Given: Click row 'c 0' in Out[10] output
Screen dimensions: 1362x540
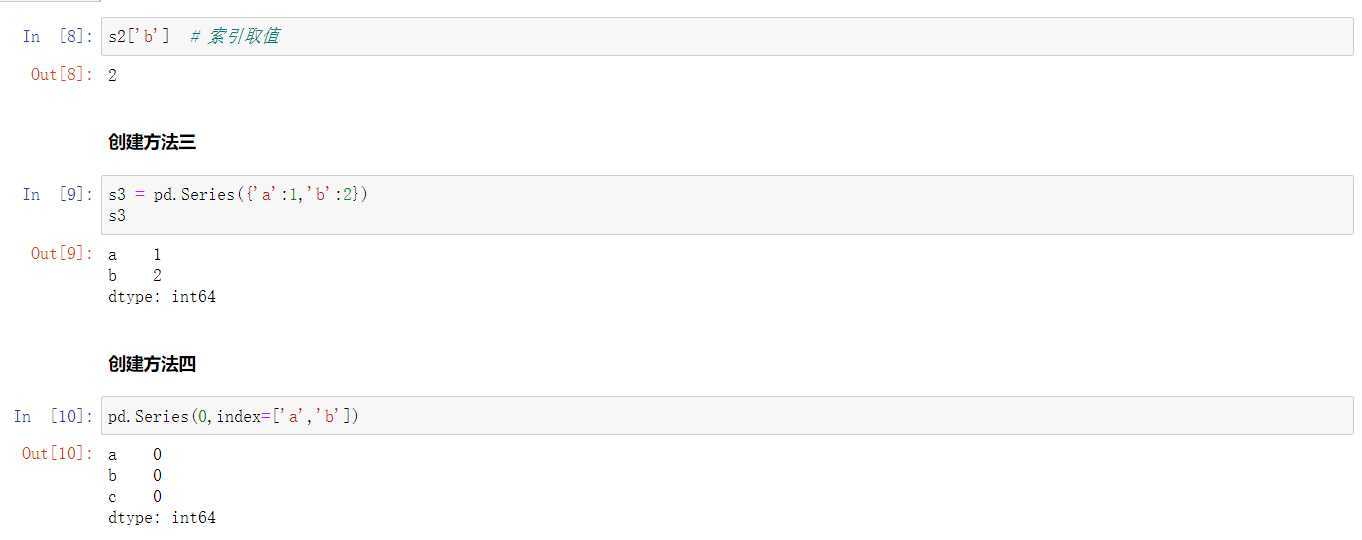Looking at the screenshot, I should [135, 497].
